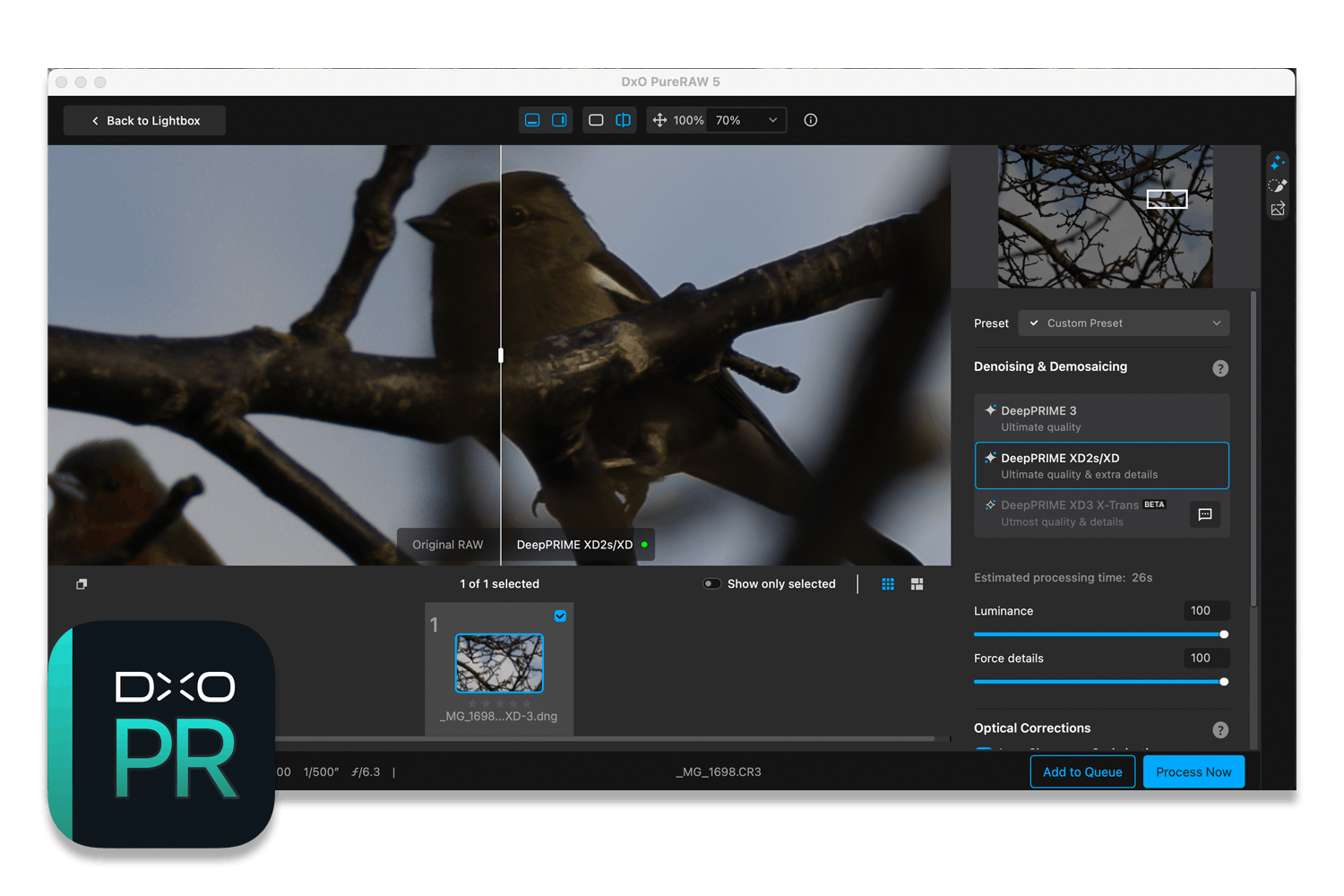This screenshot has height=896, width=1344.
Task: Click the filmstrip horizontal scrollbar
Action: (x=605, y=739)
